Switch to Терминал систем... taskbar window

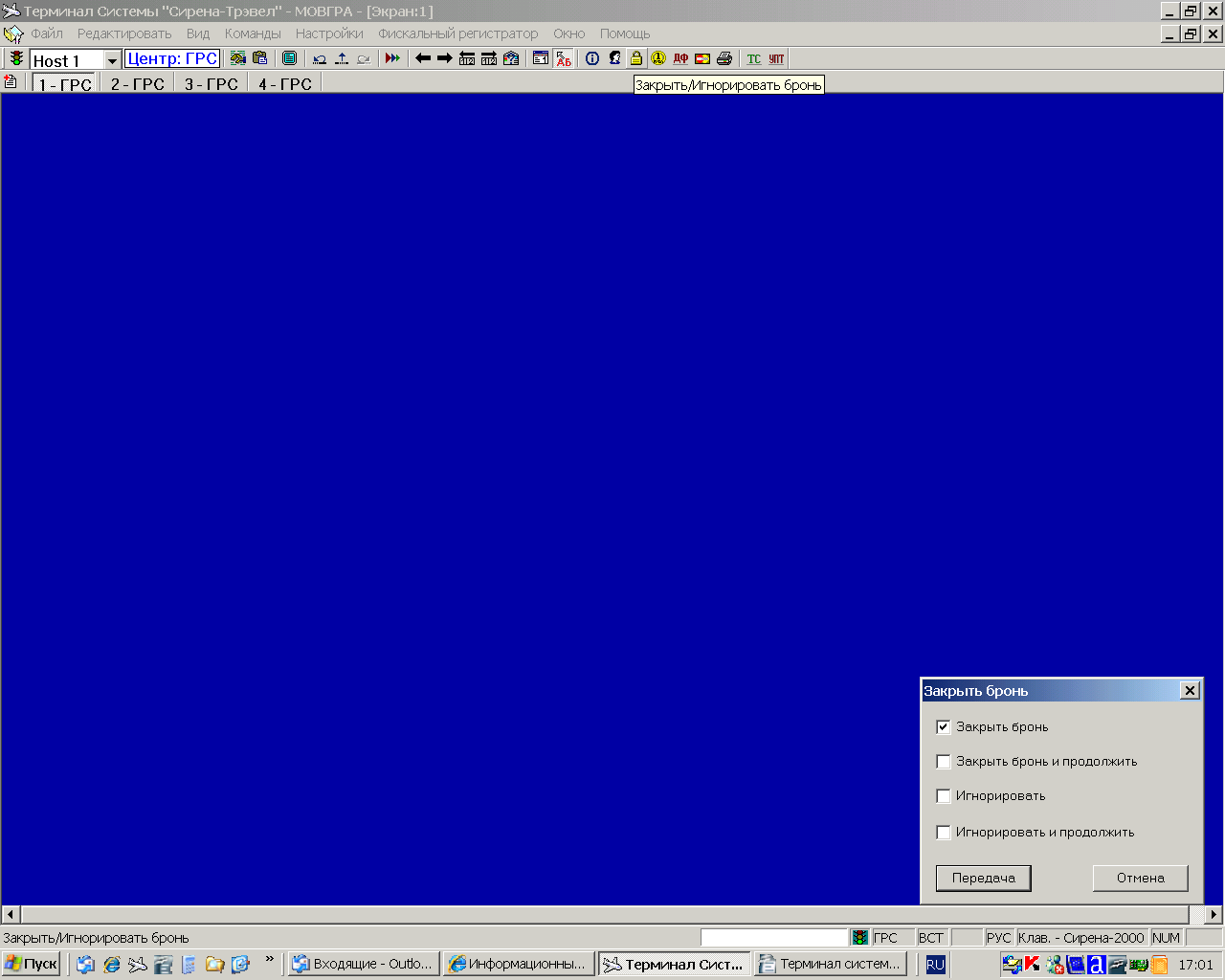pos(831,964)
